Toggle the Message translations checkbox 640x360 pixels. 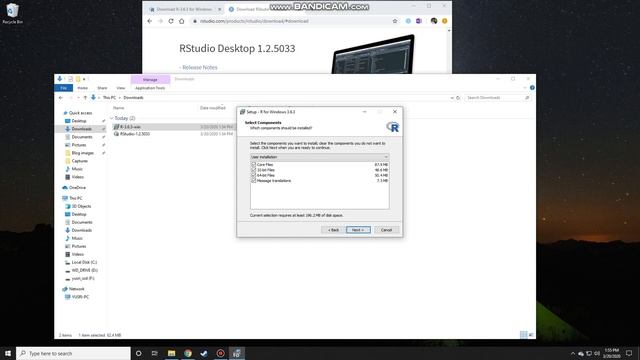tap(253, 180)
